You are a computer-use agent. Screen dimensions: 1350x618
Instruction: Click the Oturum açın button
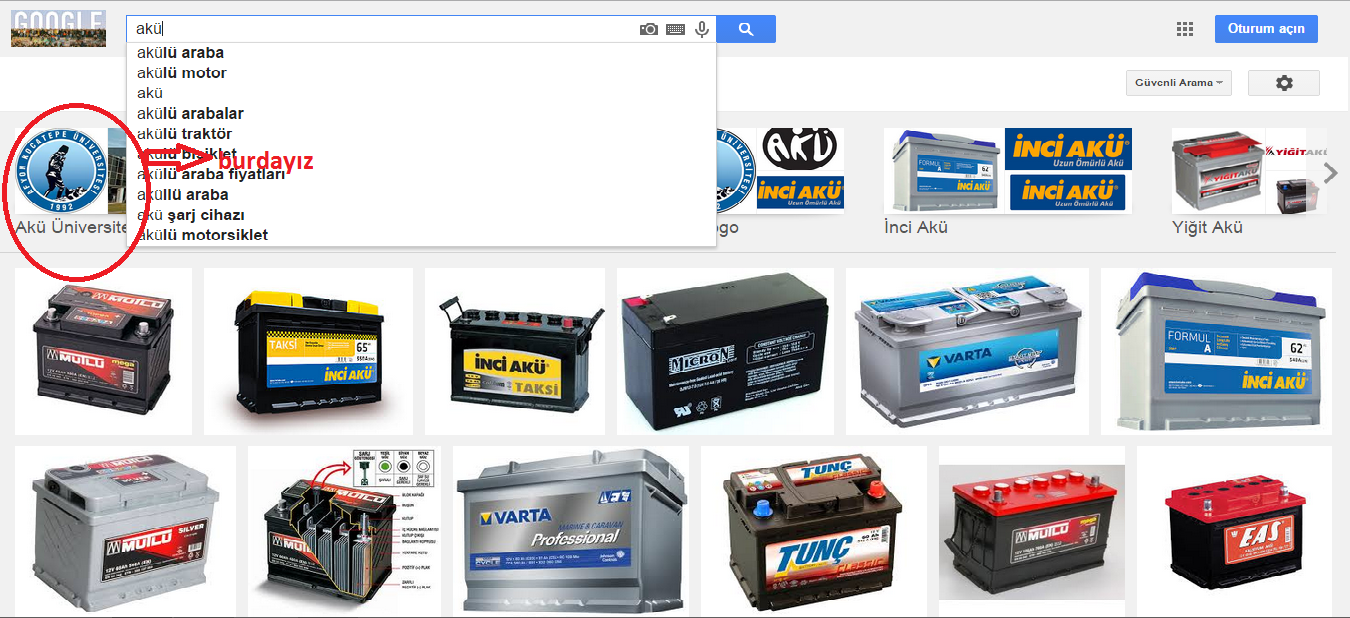pos(1266,29)
